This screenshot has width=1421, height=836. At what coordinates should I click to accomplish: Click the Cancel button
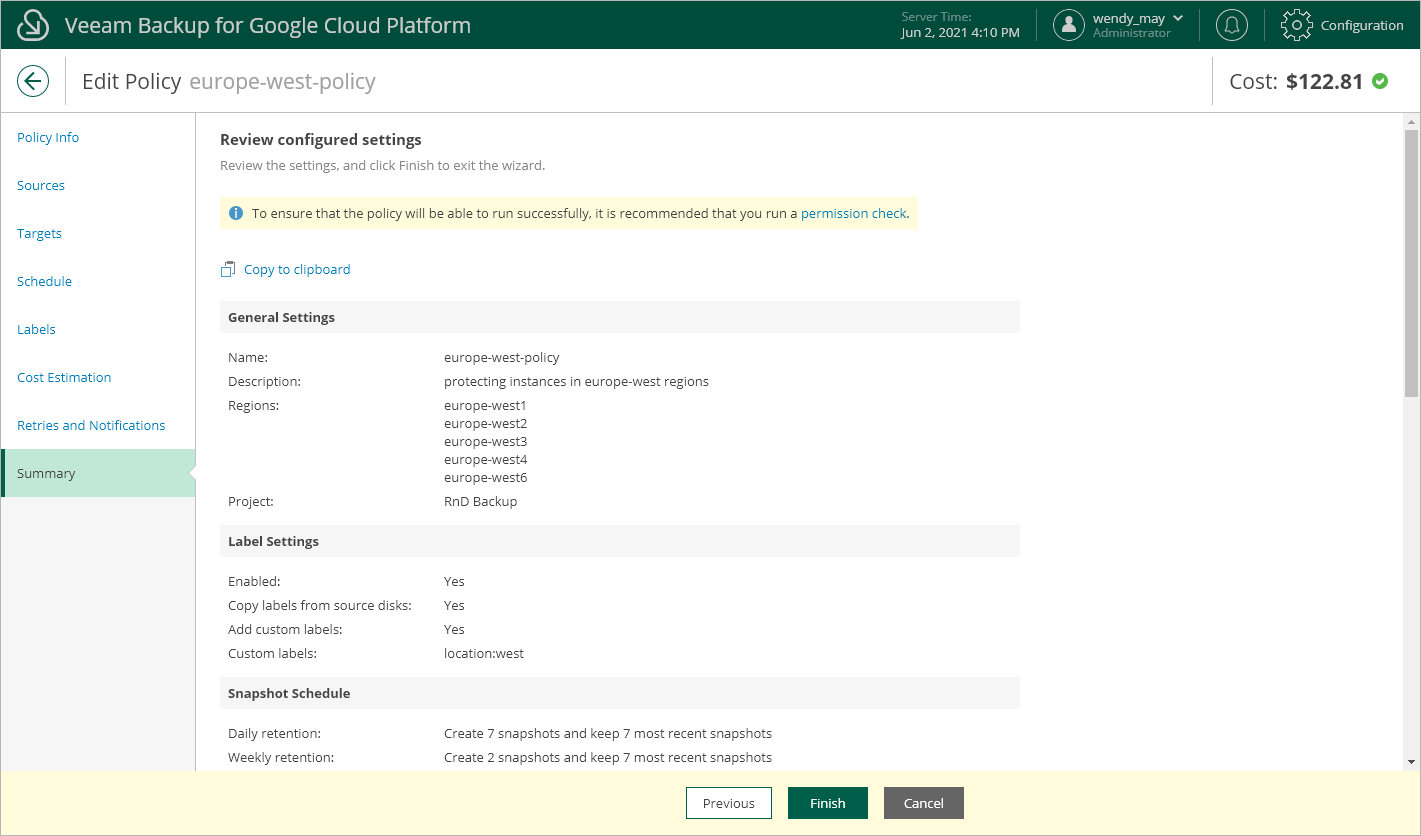tap(924, 803)
